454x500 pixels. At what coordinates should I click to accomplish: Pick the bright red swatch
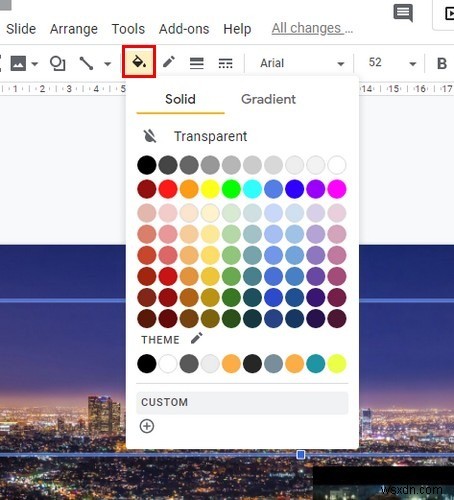[x=168, y=189]
